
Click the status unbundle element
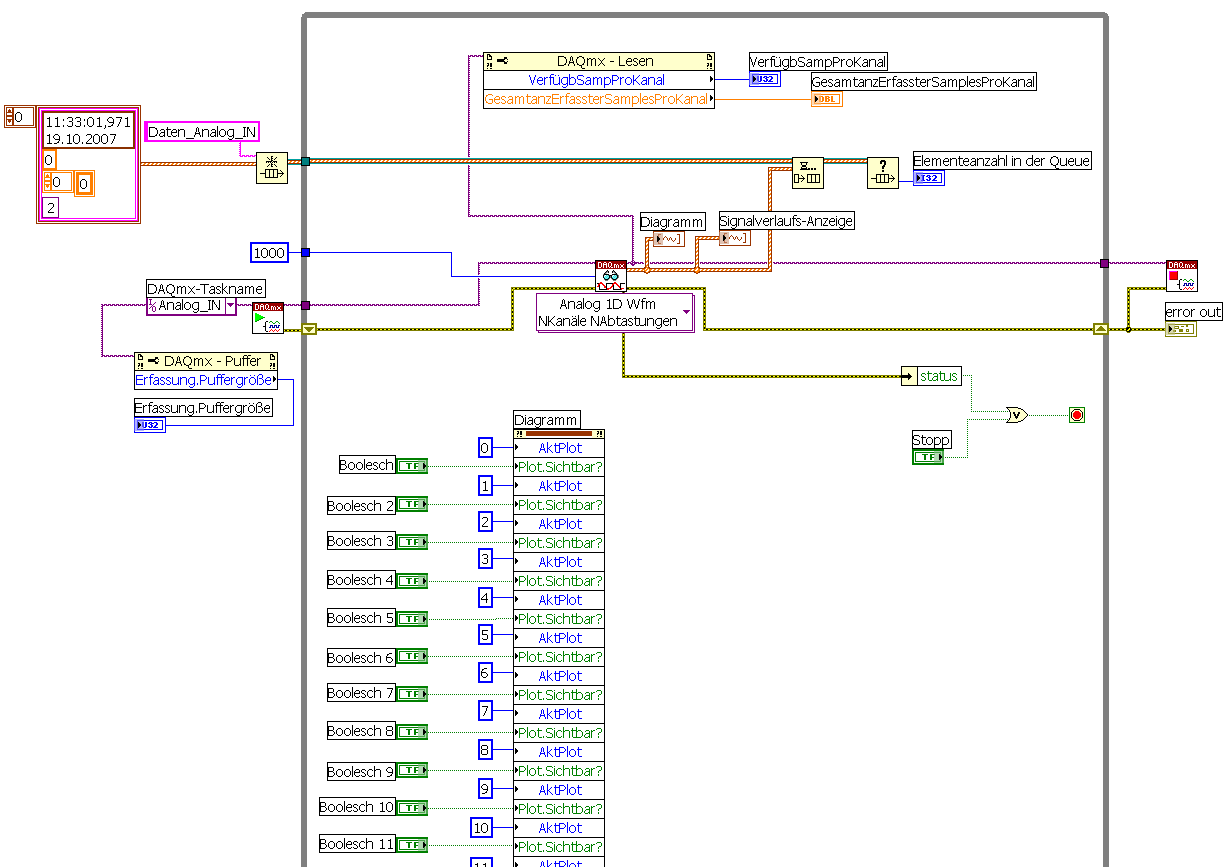point(932,376)
